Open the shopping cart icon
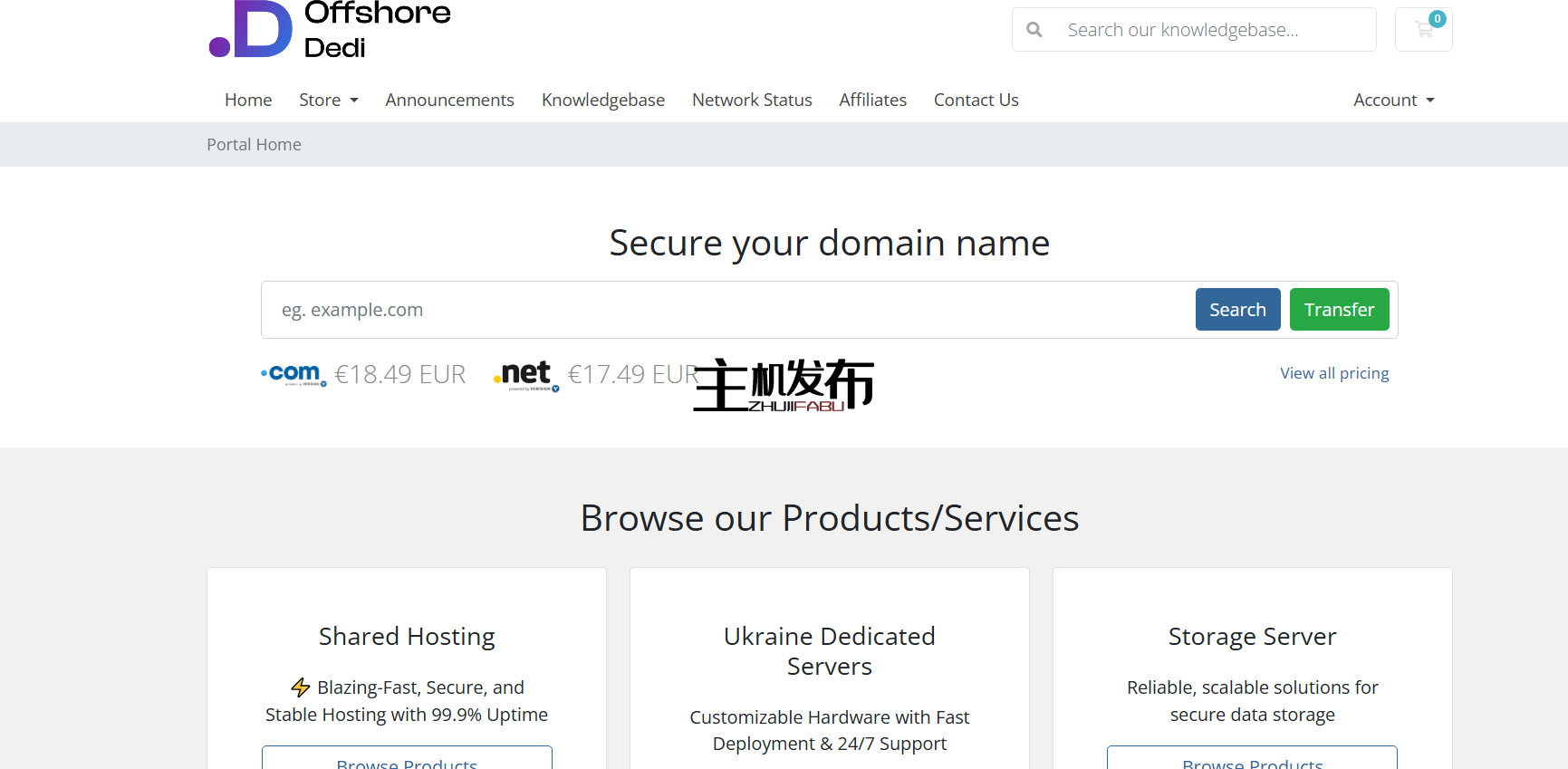The width and height of the screenshot is (1568, 769). (1423, 30)
